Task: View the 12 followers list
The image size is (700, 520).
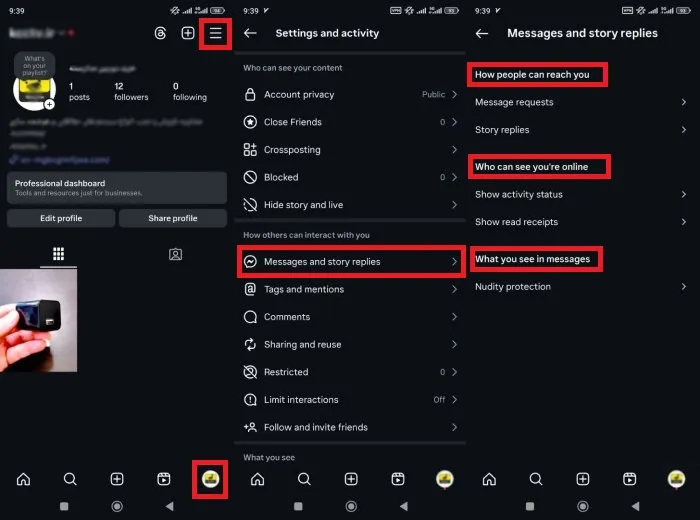Action: coord(131,92)
